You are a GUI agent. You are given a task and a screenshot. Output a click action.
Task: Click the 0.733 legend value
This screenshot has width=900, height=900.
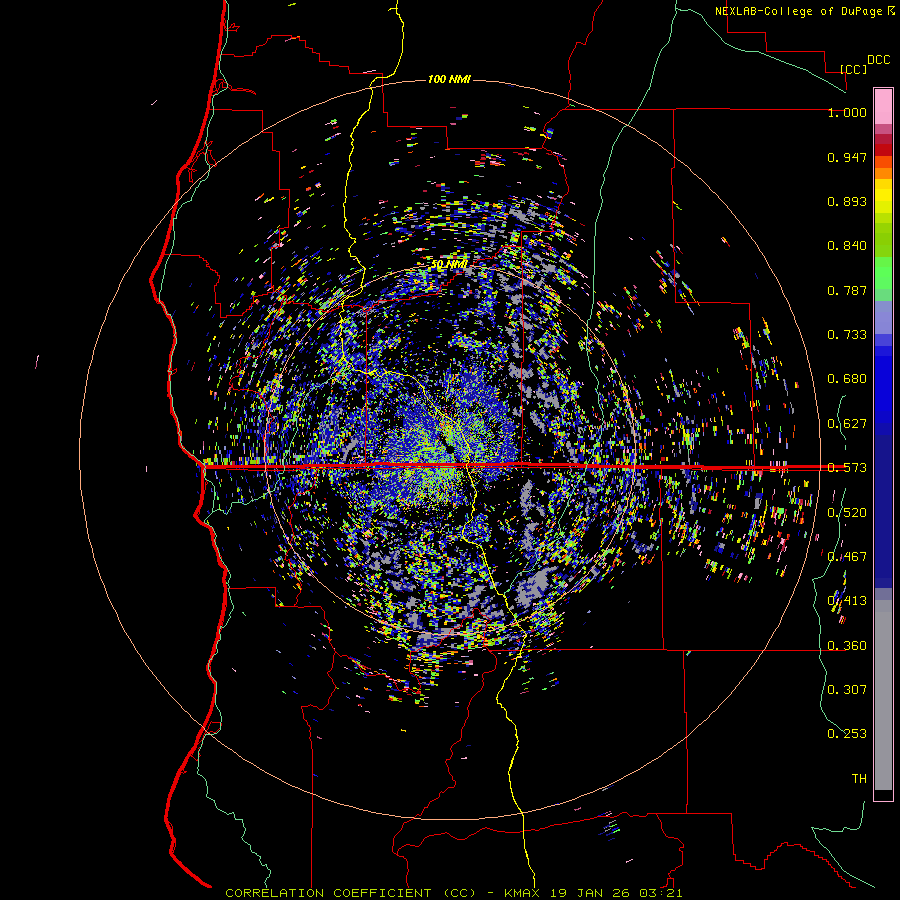click(x=847, y=335)
